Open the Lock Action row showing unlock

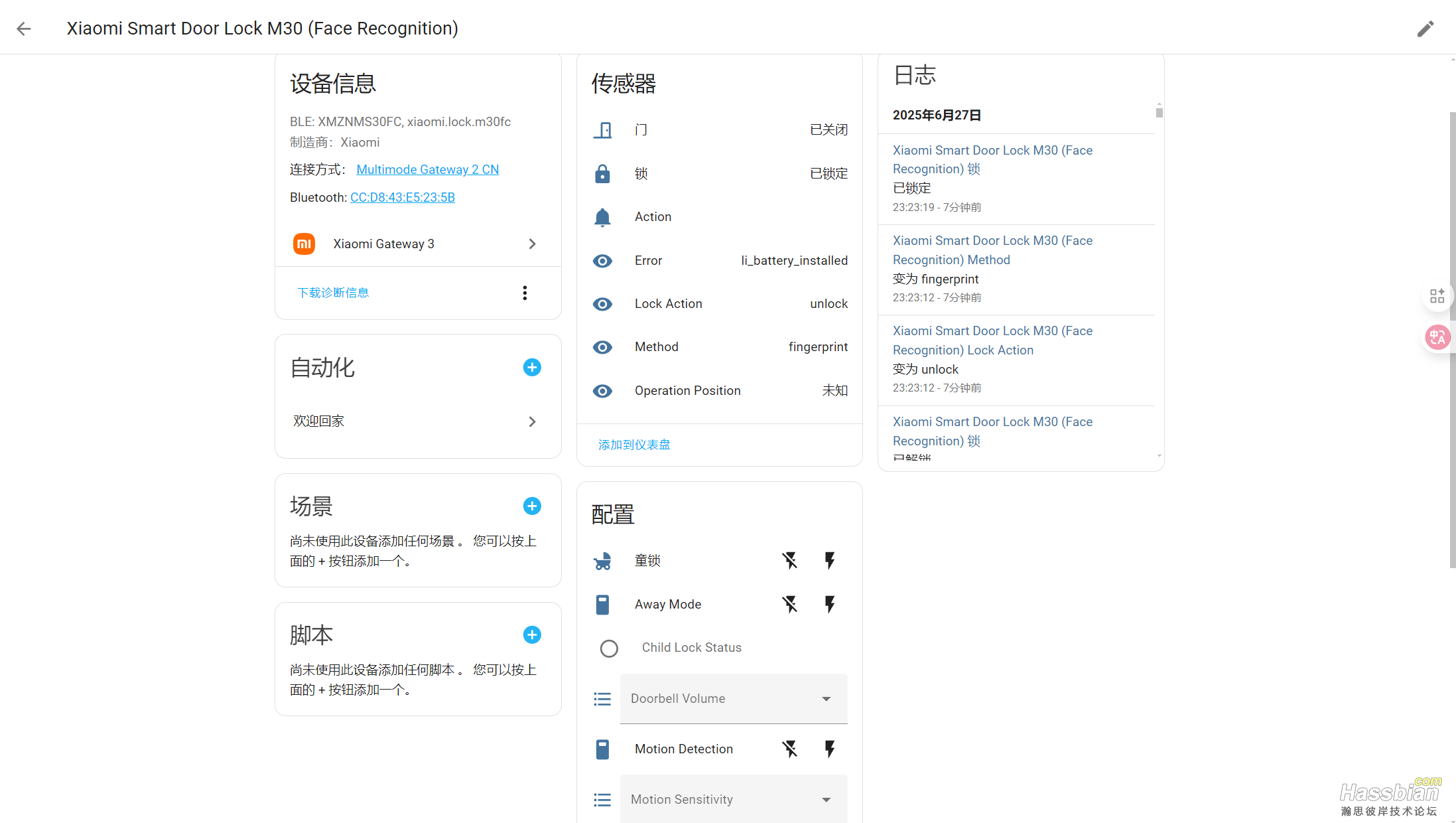pos(720,304)
